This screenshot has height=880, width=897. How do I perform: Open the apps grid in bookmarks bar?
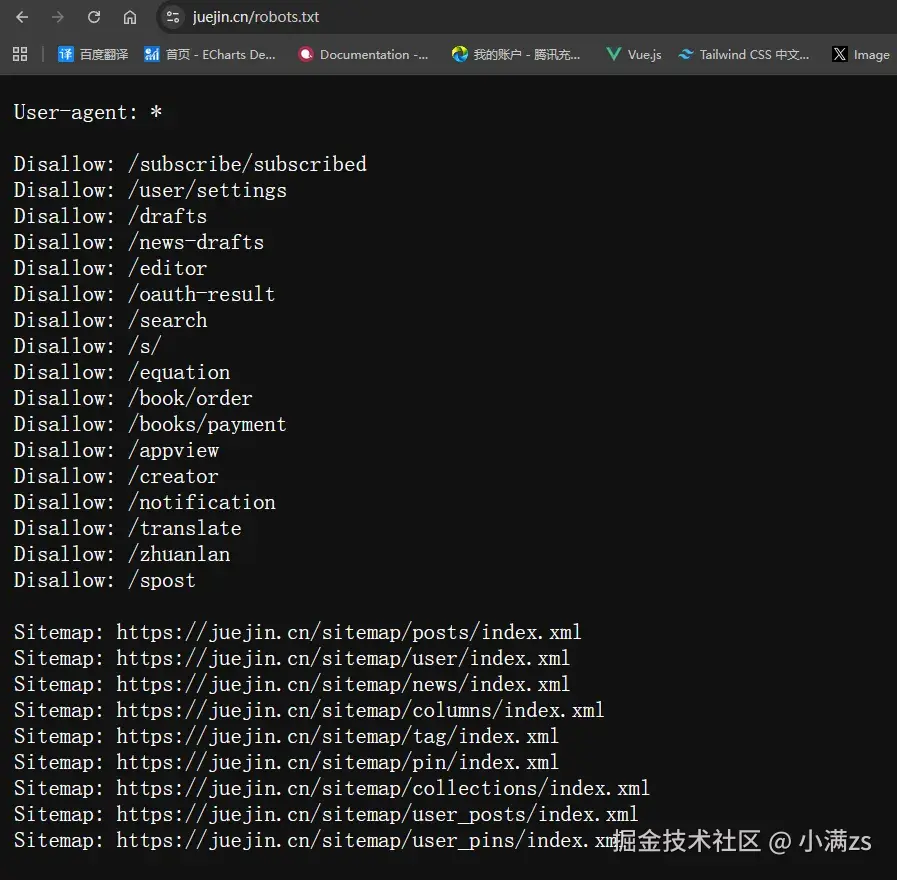(x=20, y=54)
